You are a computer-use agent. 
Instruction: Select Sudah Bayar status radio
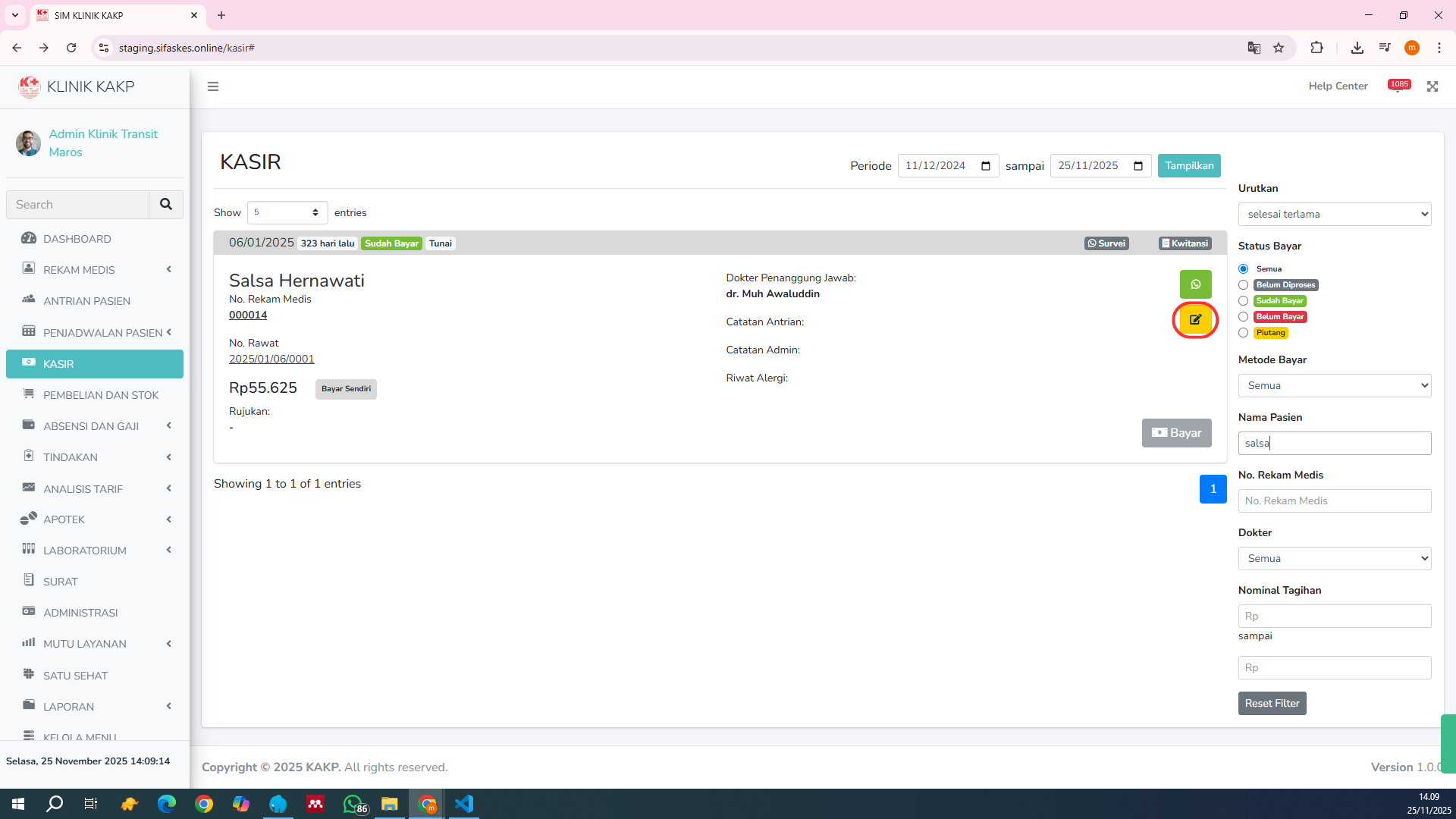(x=1244, y=301)
